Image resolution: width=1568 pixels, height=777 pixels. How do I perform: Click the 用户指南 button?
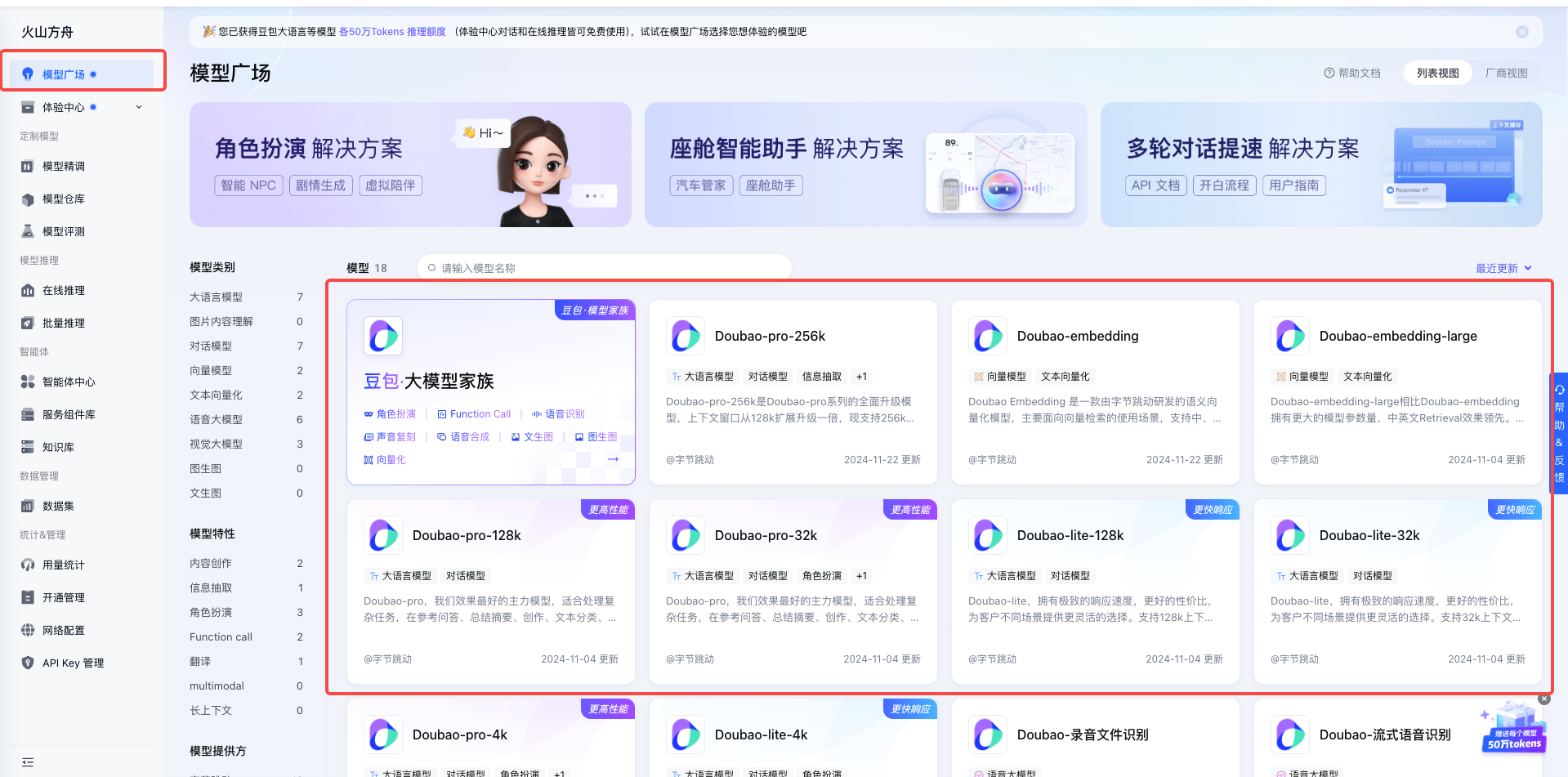1294,185
